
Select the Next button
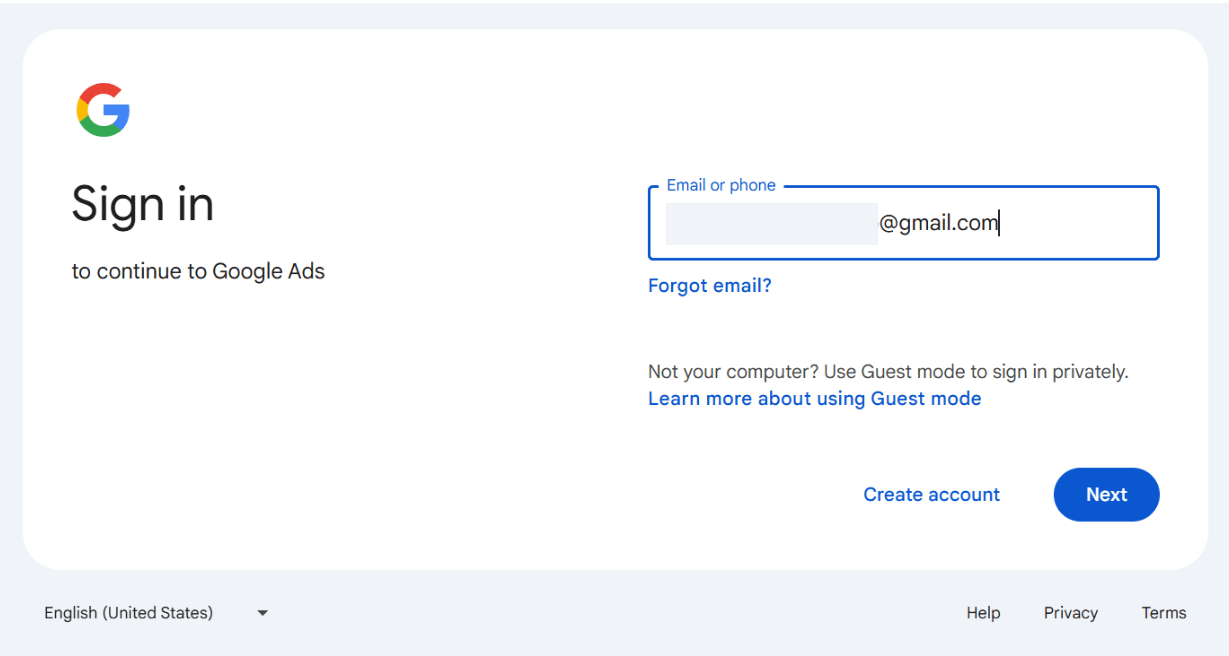pyautogui.click(x=1106, y=494)
